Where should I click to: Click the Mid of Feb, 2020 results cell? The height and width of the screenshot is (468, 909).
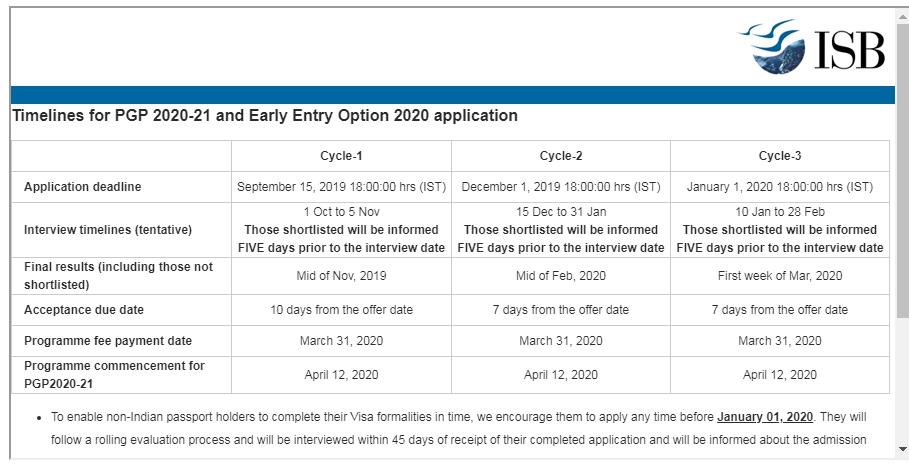click(561, 276)
